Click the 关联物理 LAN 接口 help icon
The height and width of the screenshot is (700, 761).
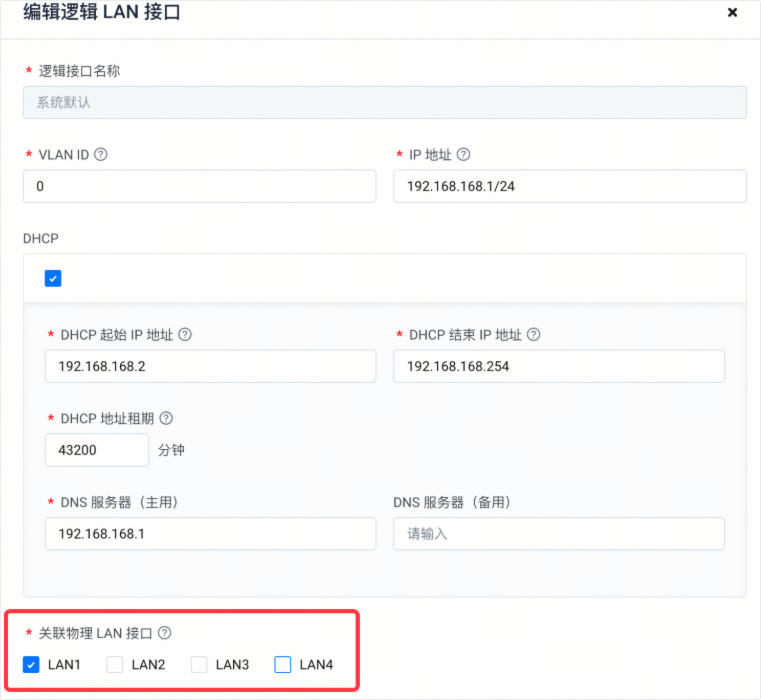(x=165, y=633)
